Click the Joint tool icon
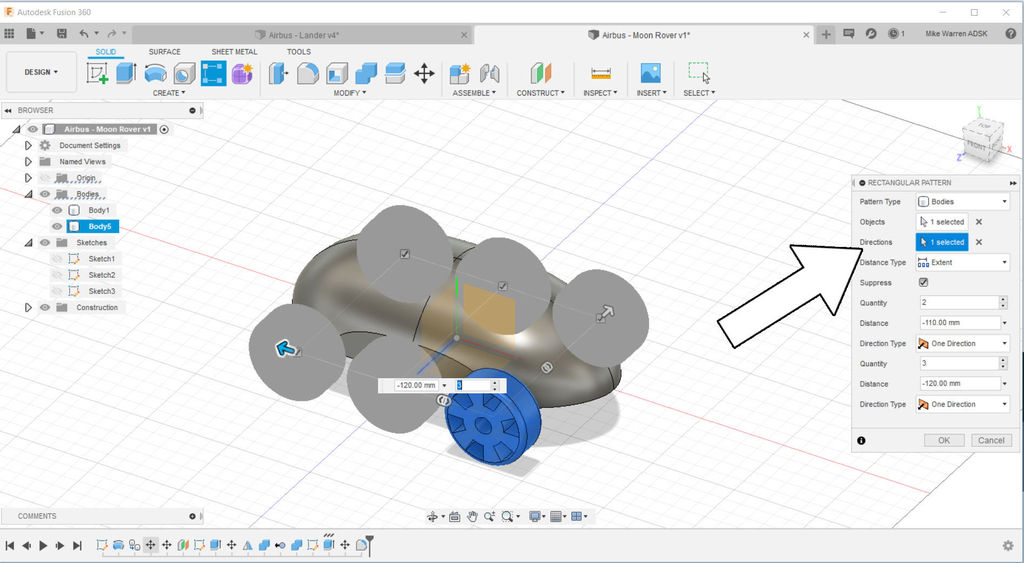The height and width of the screenshot is (563, 1024). 489,73
